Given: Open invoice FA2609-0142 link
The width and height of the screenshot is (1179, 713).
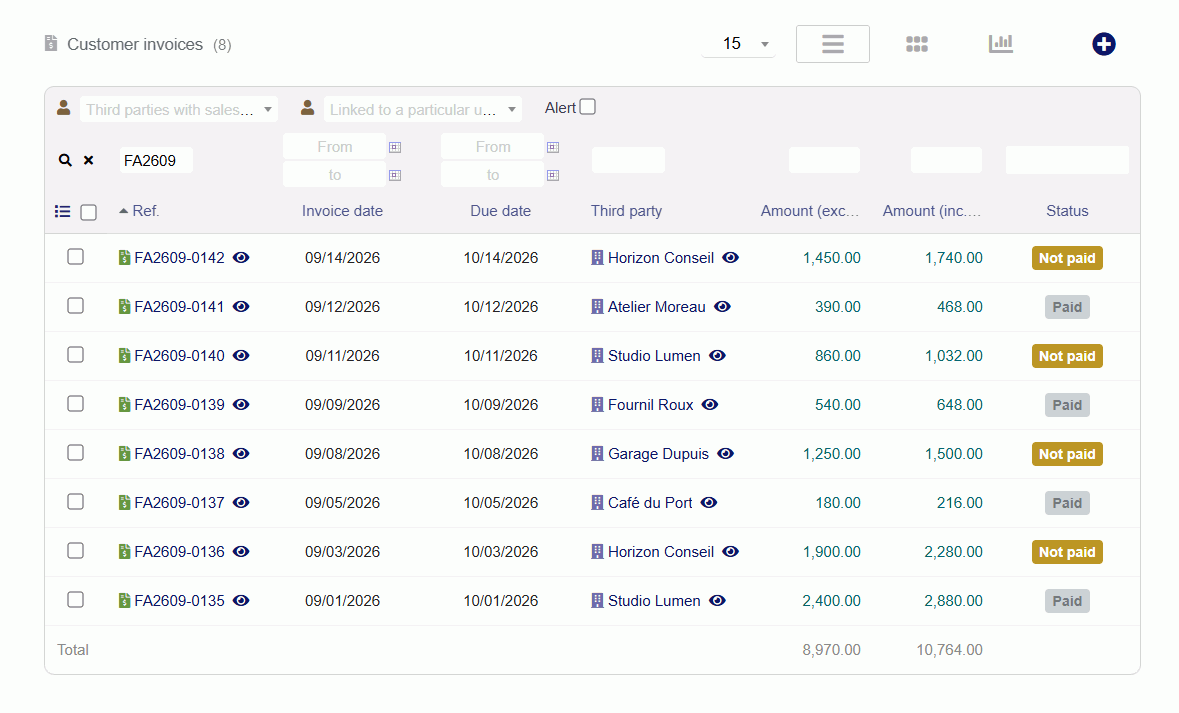Looking at the screenshot, I should click(179, 258).
